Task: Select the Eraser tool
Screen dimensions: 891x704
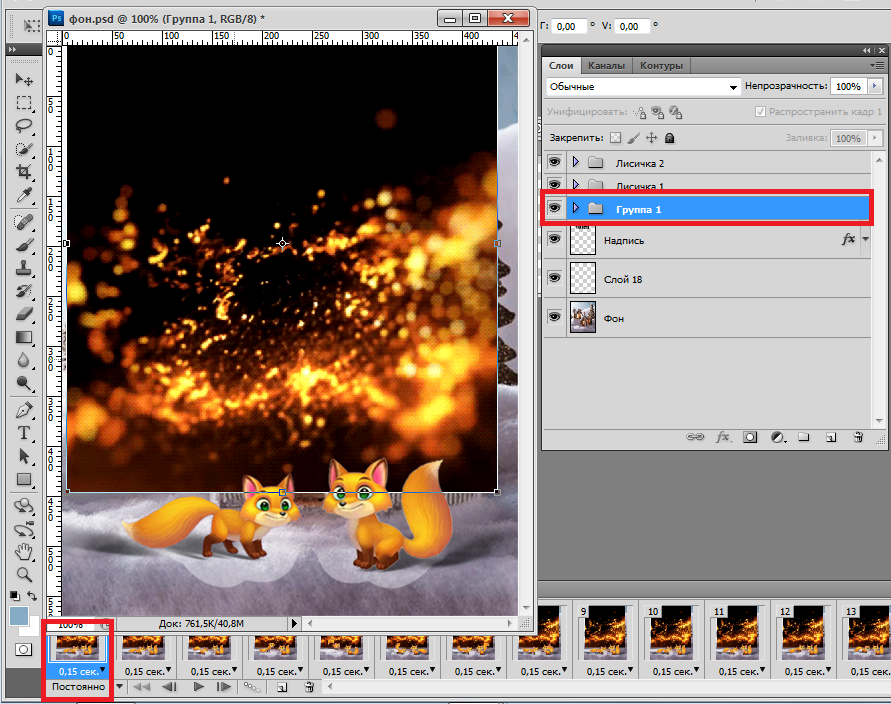Action: tap(23, 314)
